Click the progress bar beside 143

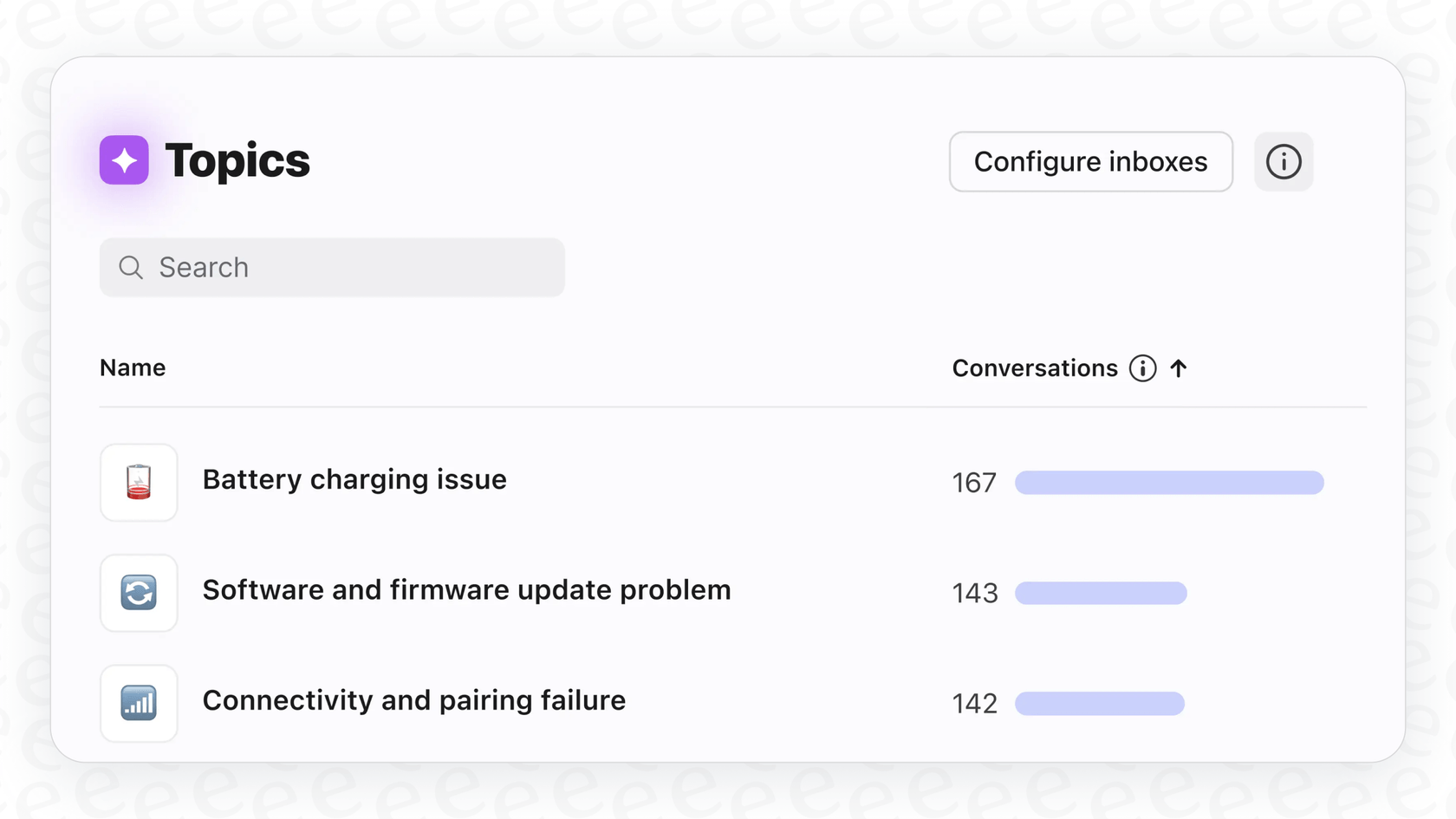[x=1101, y=593]
